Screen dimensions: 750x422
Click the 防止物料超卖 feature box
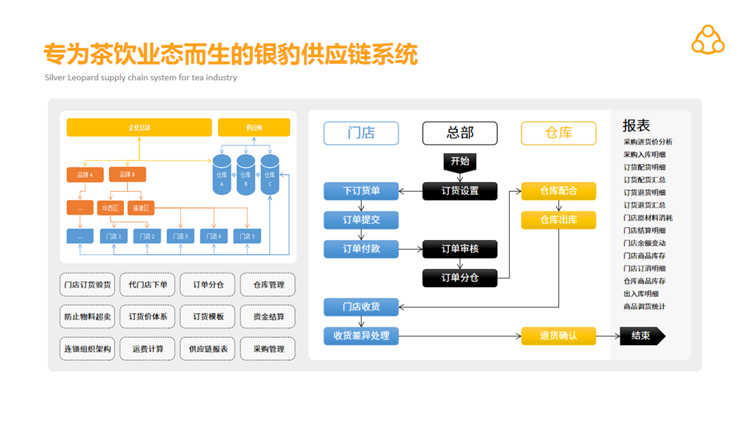[x=88, y=317]
